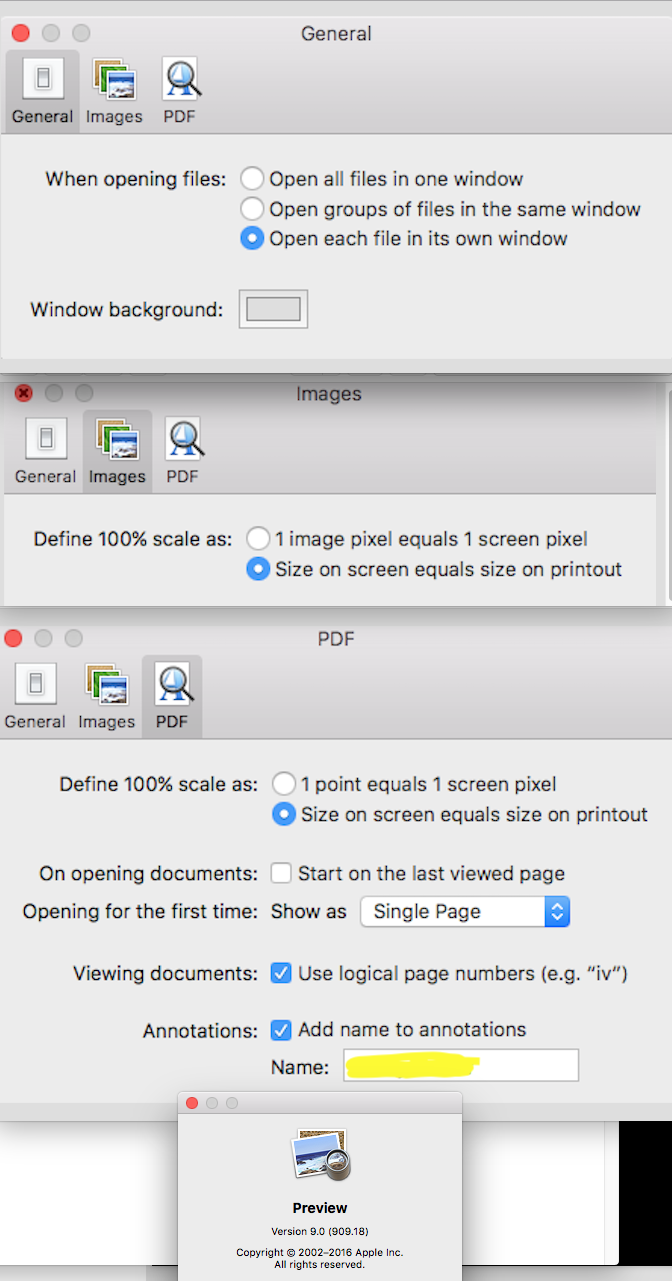Open the Show as Single Page dropdown

(464, 911)
